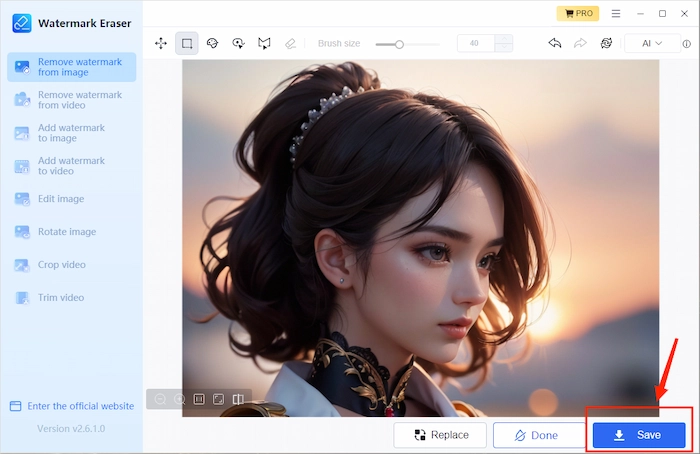Select the Move/pan tool
The height and width of the screenshot is (454, 700).
point(160,44)
